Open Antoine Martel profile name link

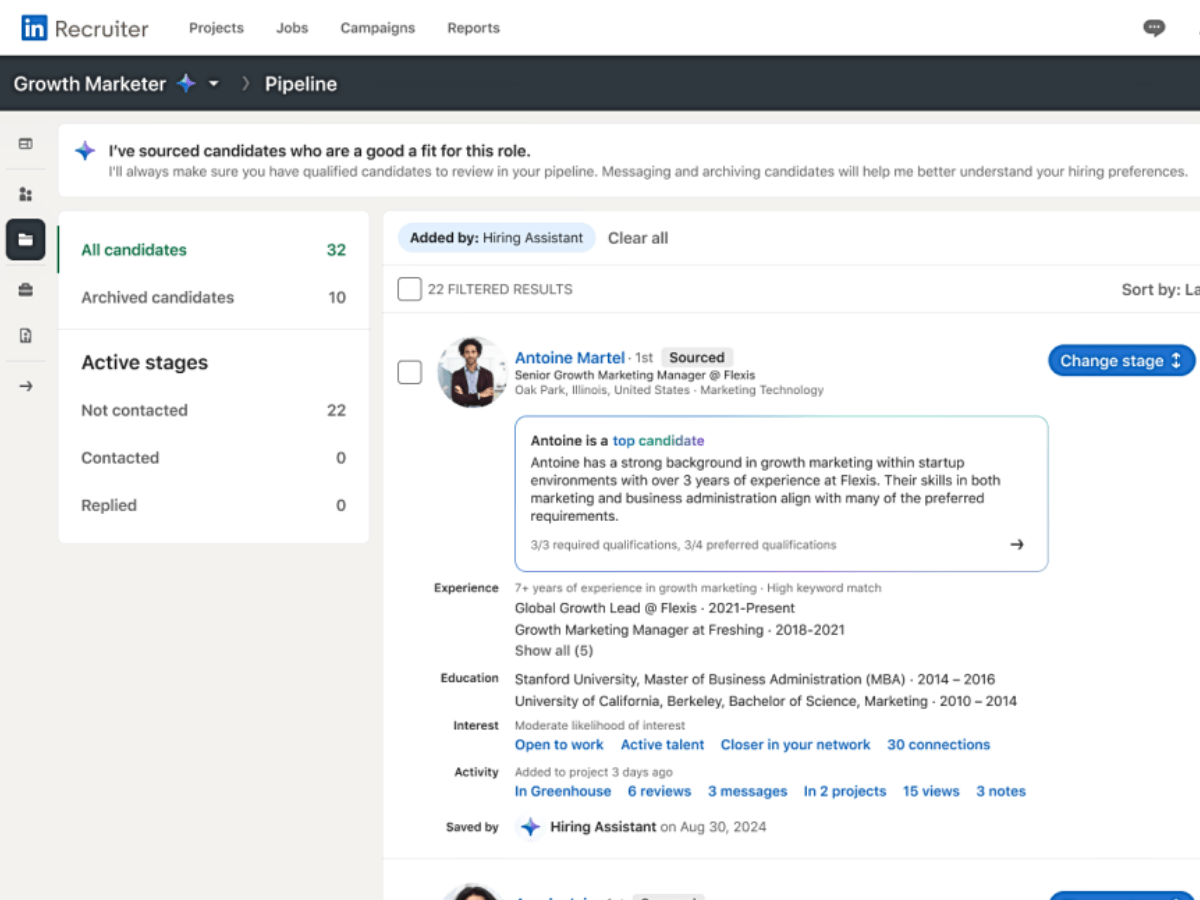(x=570, y=357)
